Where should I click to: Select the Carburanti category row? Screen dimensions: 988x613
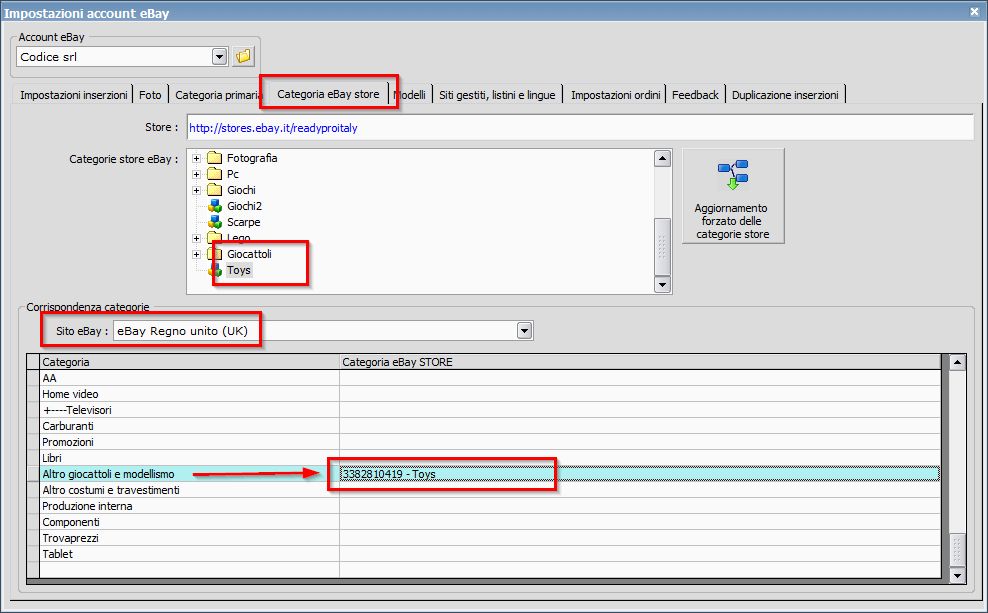coord(484,426)
